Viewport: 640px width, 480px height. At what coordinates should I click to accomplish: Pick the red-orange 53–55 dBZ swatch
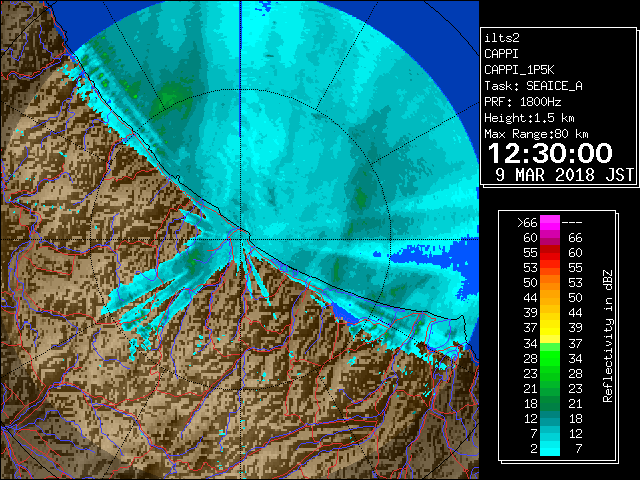coord(550,268)
